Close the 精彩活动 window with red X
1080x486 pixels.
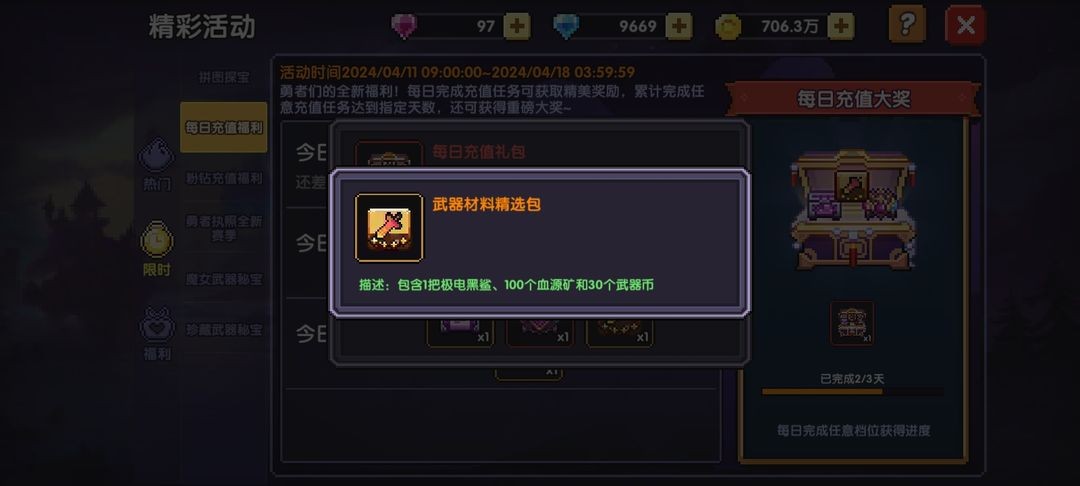[x=966, y=25]
